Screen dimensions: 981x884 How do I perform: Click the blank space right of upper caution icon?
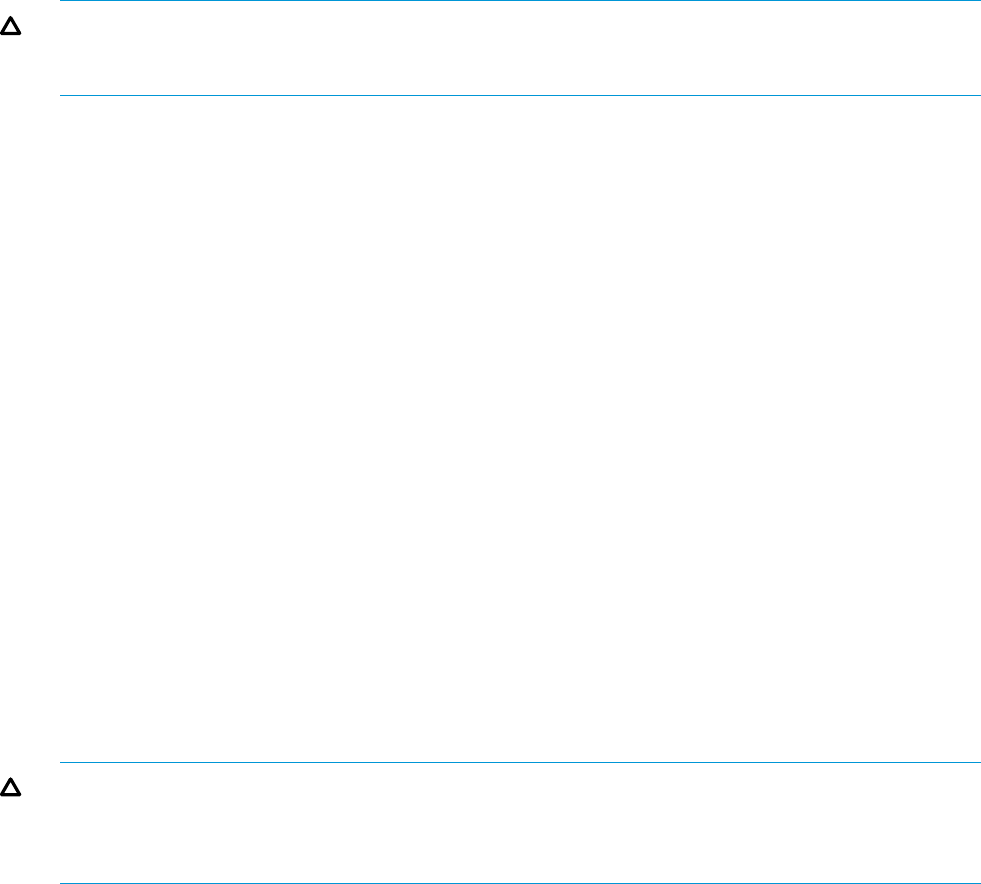tap(41, 26)
